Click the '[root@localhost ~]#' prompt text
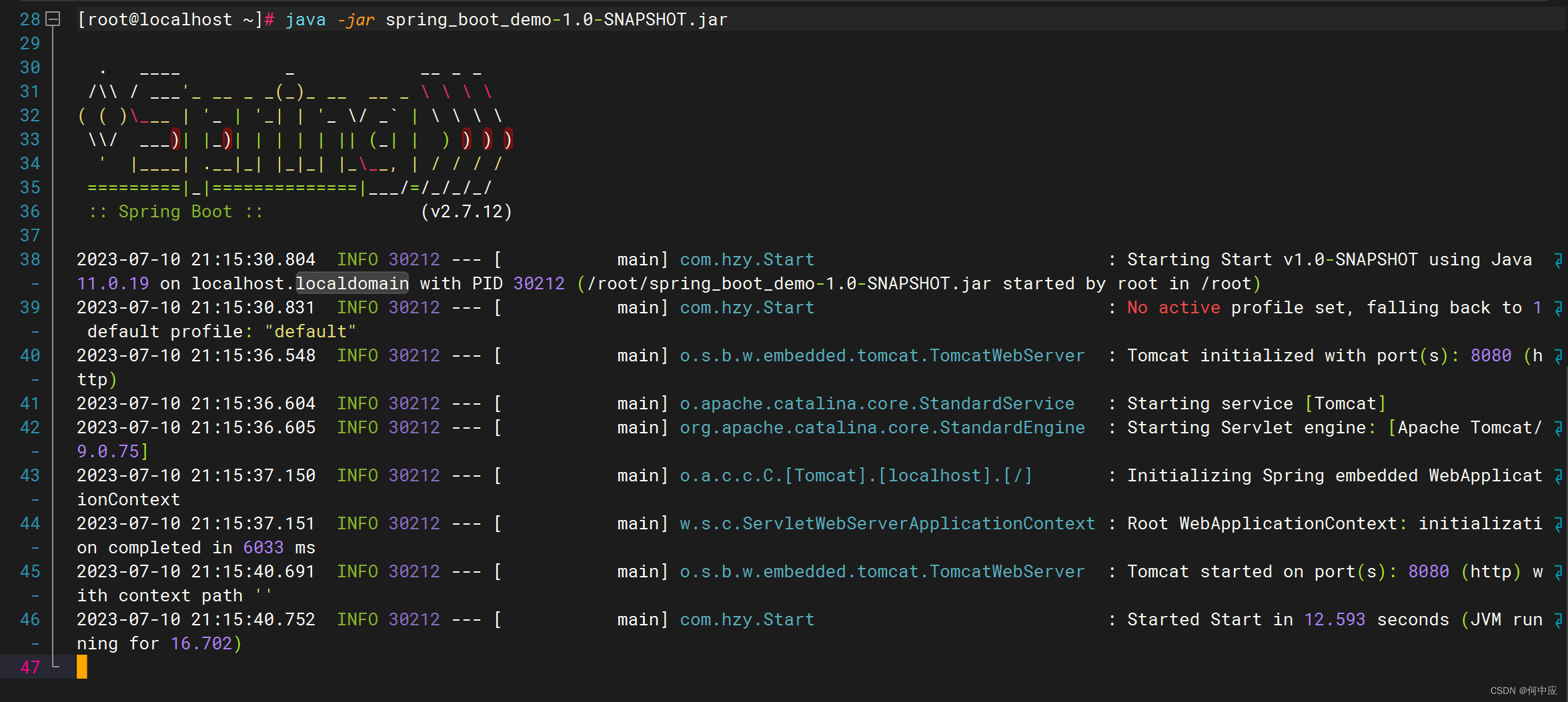Image resolution: width=1568 pixels, height=702 pixels. coord(175,19)
